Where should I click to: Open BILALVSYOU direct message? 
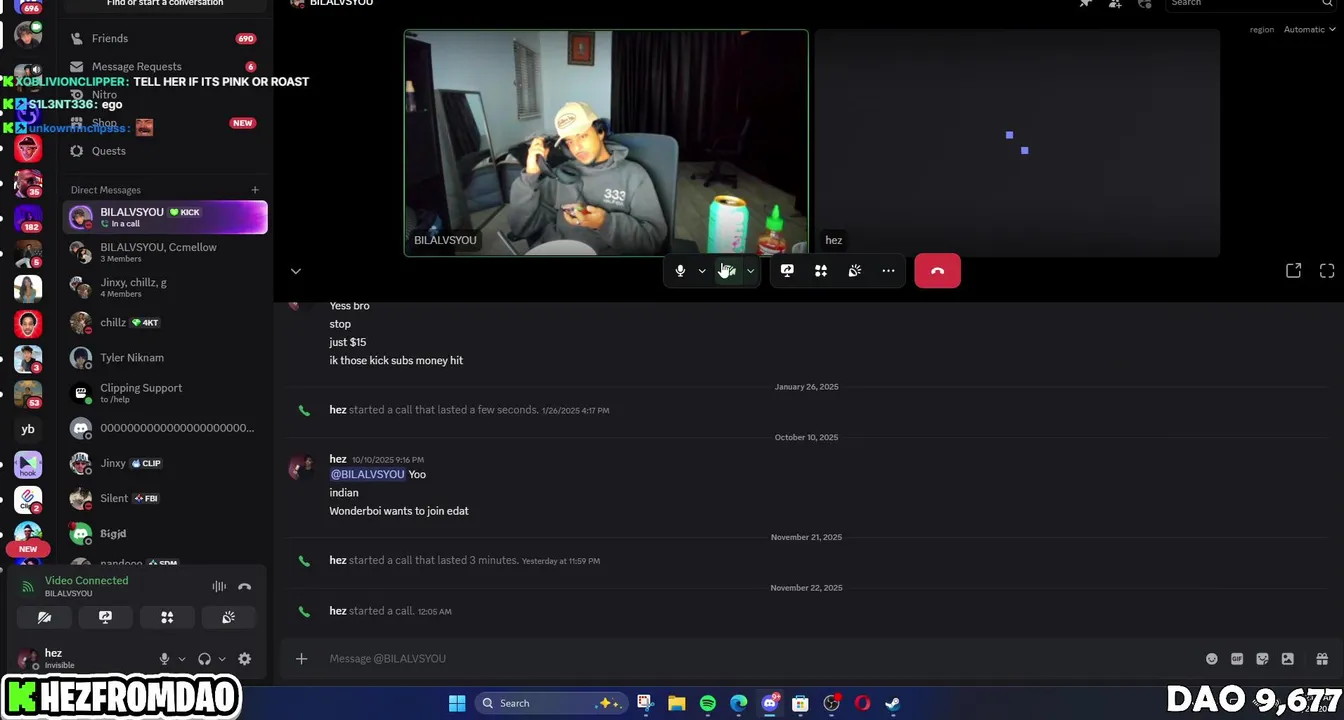pos(165,217)
